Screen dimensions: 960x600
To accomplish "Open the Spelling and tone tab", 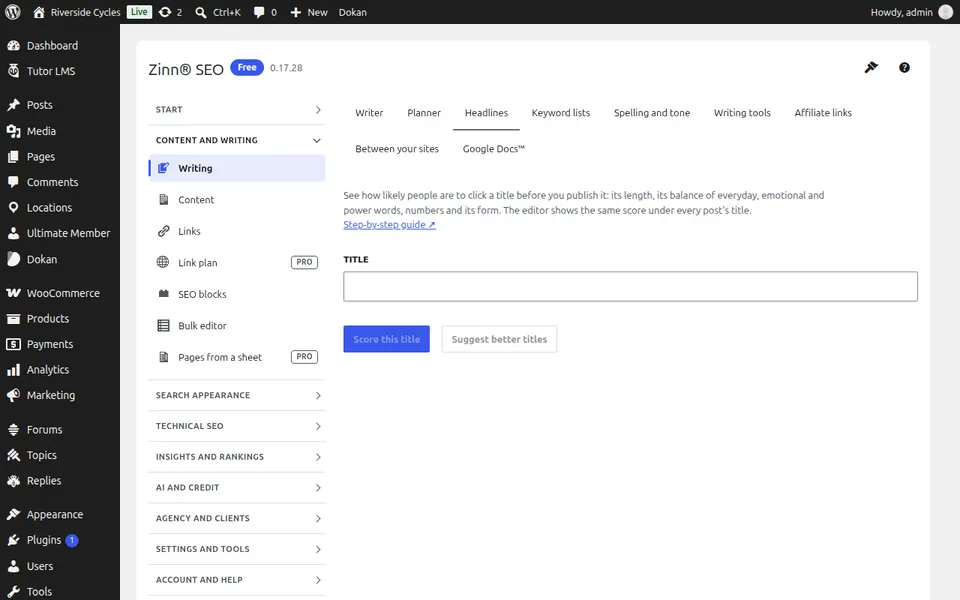I will [x=652, y=113].
